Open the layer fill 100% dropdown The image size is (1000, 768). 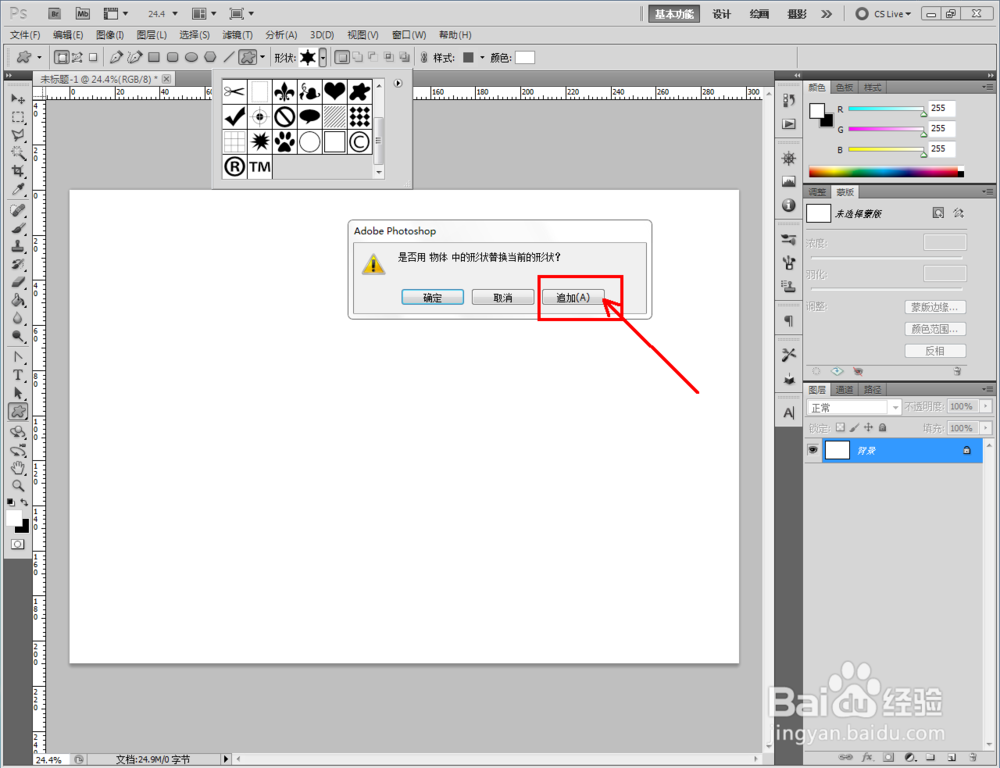coord(987,428)
